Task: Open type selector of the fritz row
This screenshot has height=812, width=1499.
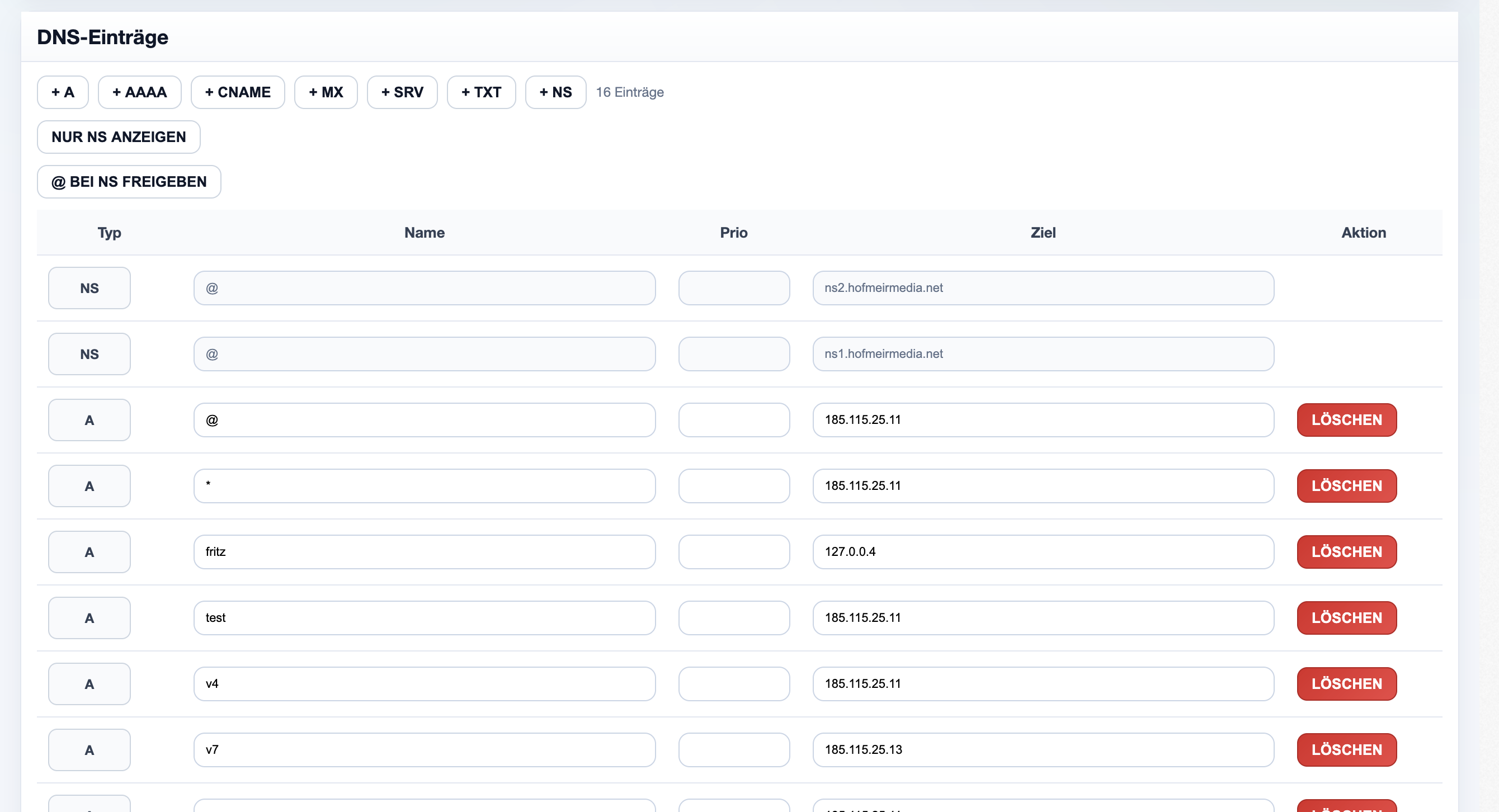Action: 89,551
